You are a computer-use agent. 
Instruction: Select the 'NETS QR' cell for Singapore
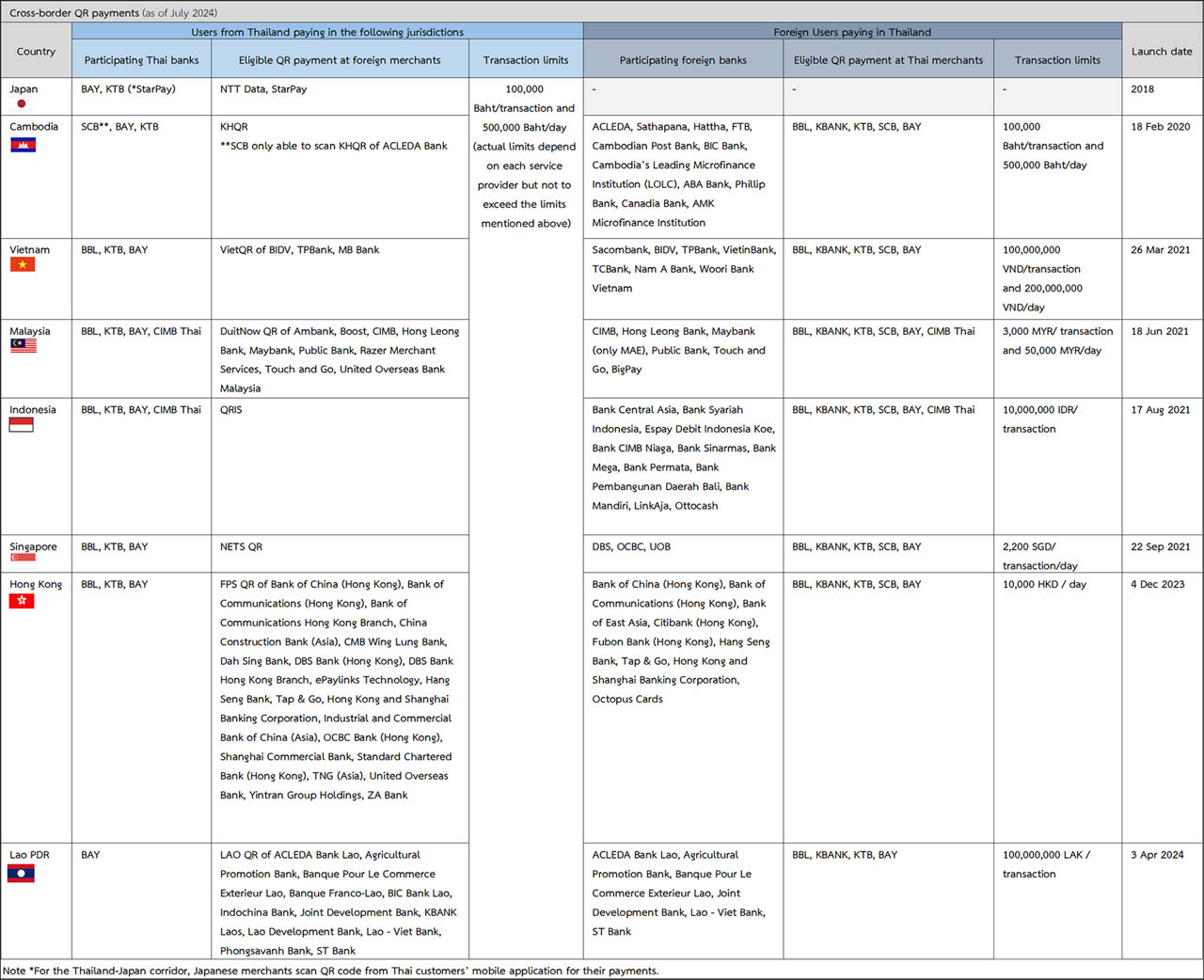(x=241, y=546)
